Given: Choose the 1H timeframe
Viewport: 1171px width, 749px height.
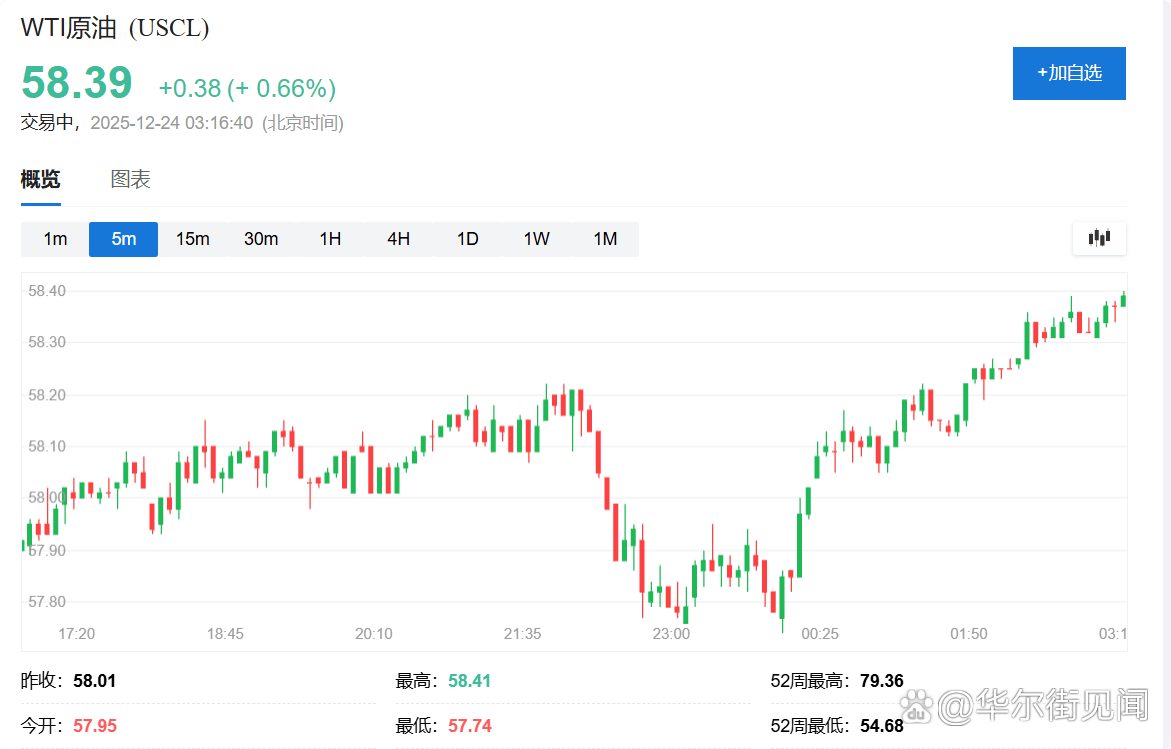Looking at the screenshot, I should 329,239.
